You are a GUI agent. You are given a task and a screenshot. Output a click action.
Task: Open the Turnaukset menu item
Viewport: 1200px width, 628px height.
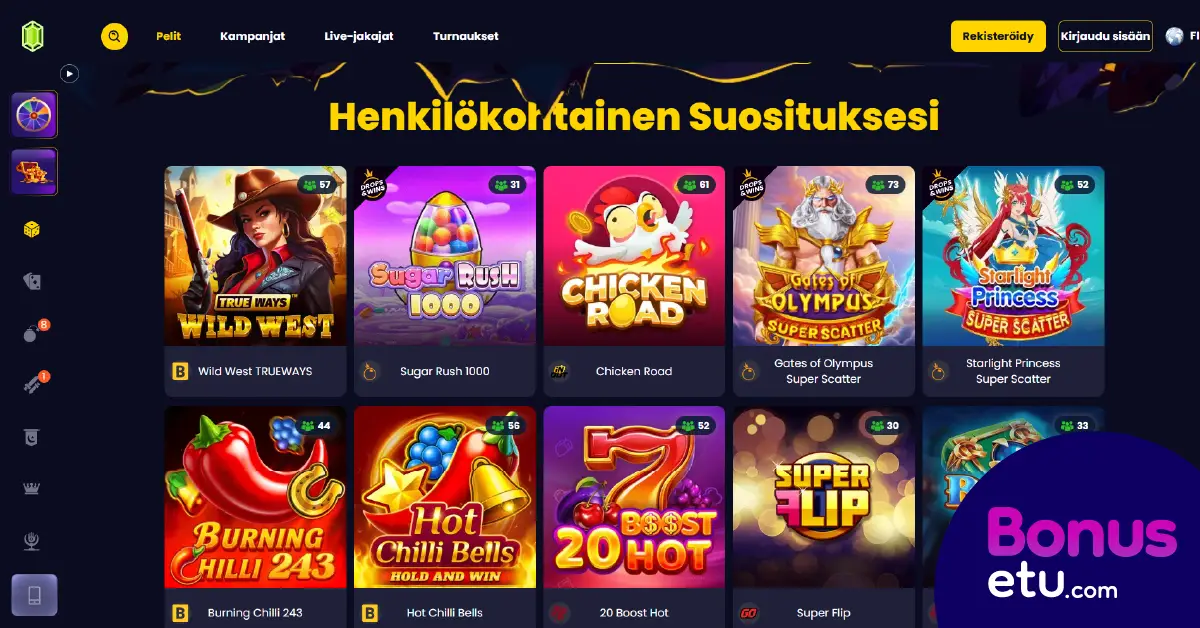pyautogui.click(x=466, y=36)
